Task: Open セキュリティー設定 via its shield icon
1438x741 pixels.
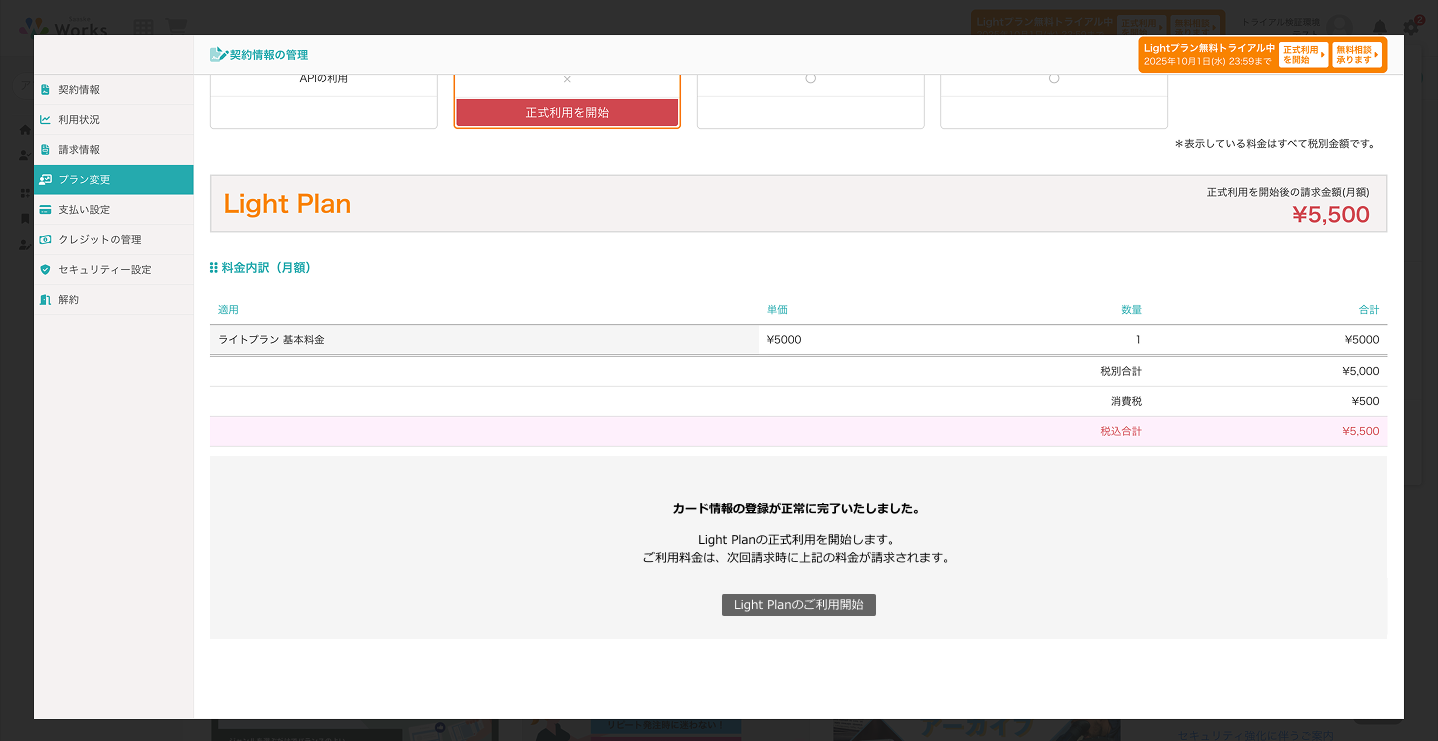Action: click(45, 270)
